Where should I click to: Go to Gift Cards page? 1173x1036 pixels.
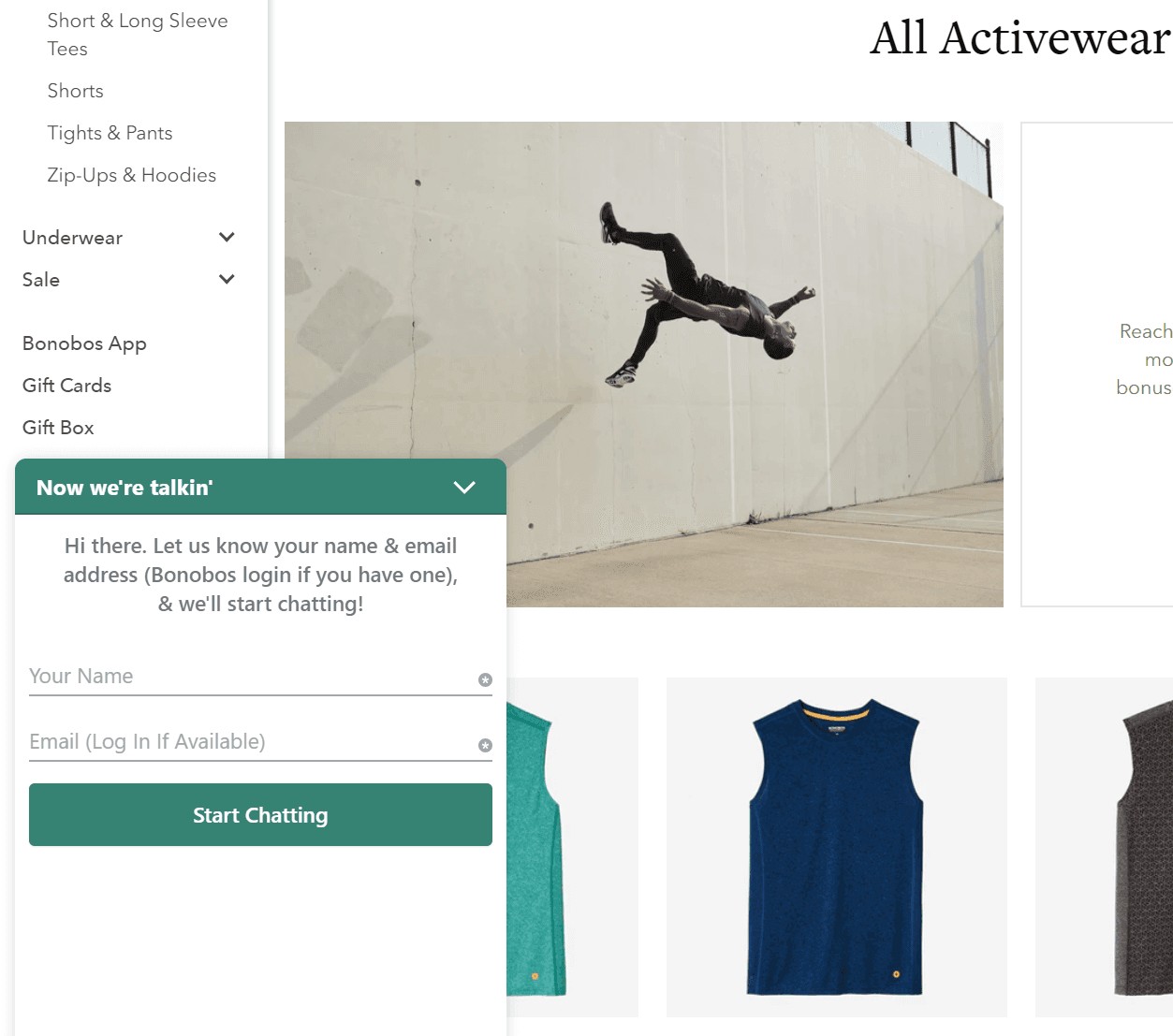click(66, 386)
